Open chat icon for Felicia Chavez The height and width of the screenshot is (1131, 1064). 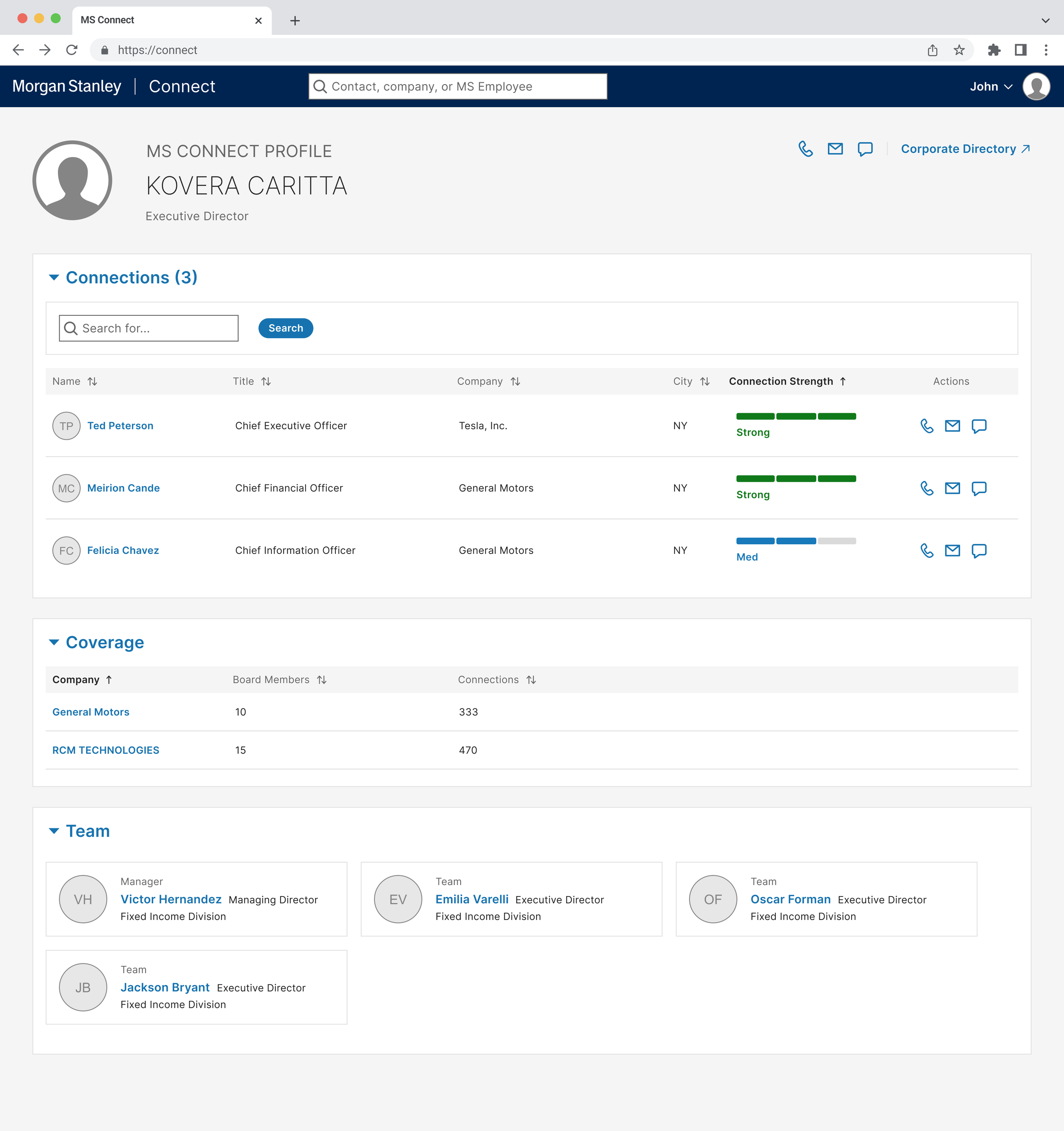[978, 551]
